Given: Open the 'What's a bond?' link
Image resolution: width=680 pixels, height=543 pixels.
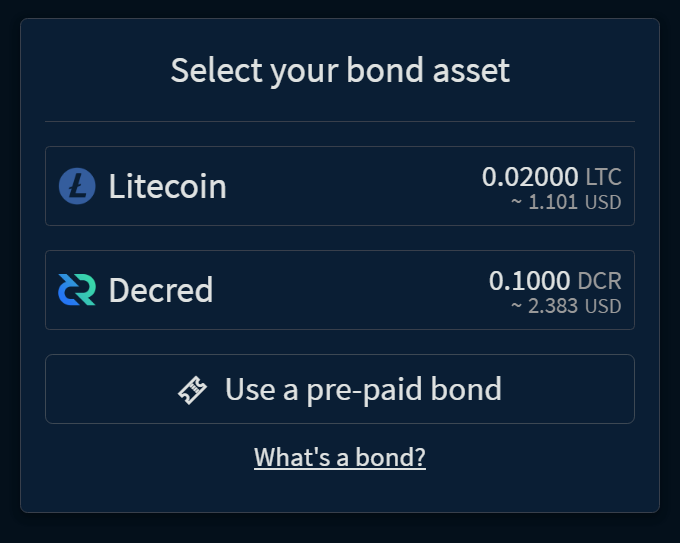Looking at the screenshot, I should [x=340, y=457].
